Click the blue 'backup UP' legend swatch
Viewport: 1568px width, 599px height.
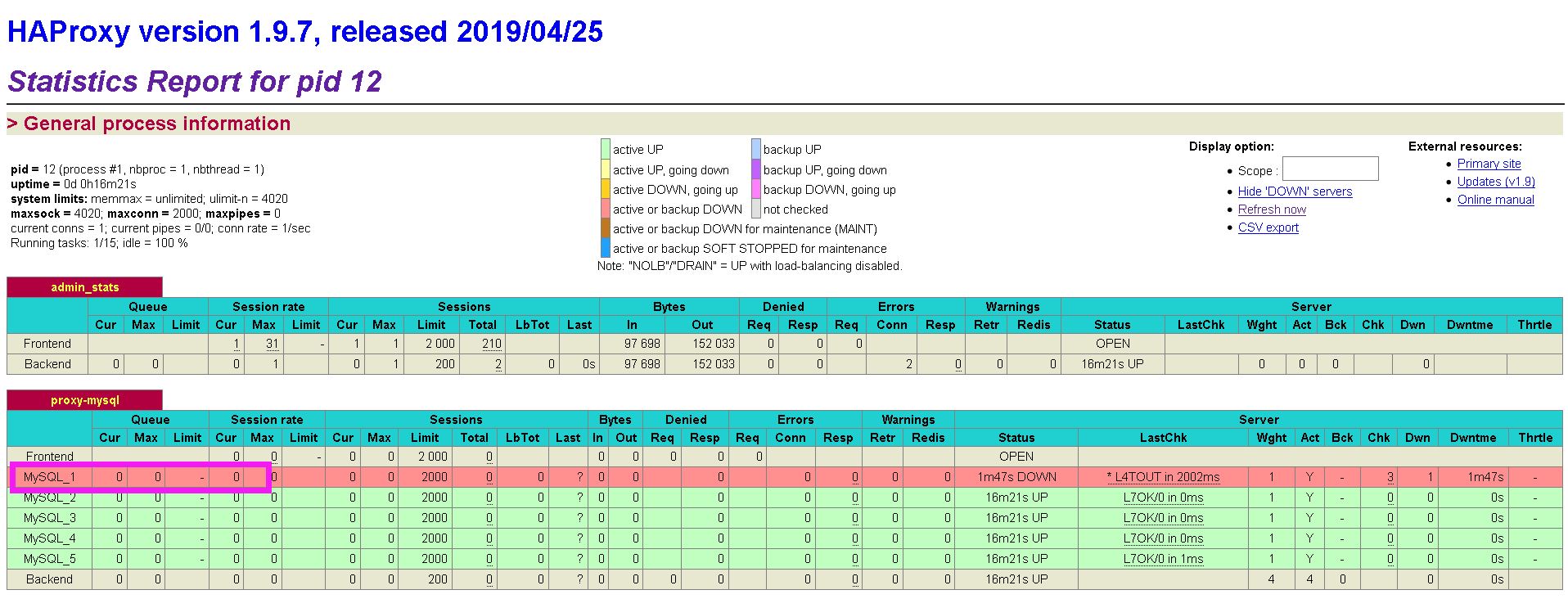[x=756, y=149]
